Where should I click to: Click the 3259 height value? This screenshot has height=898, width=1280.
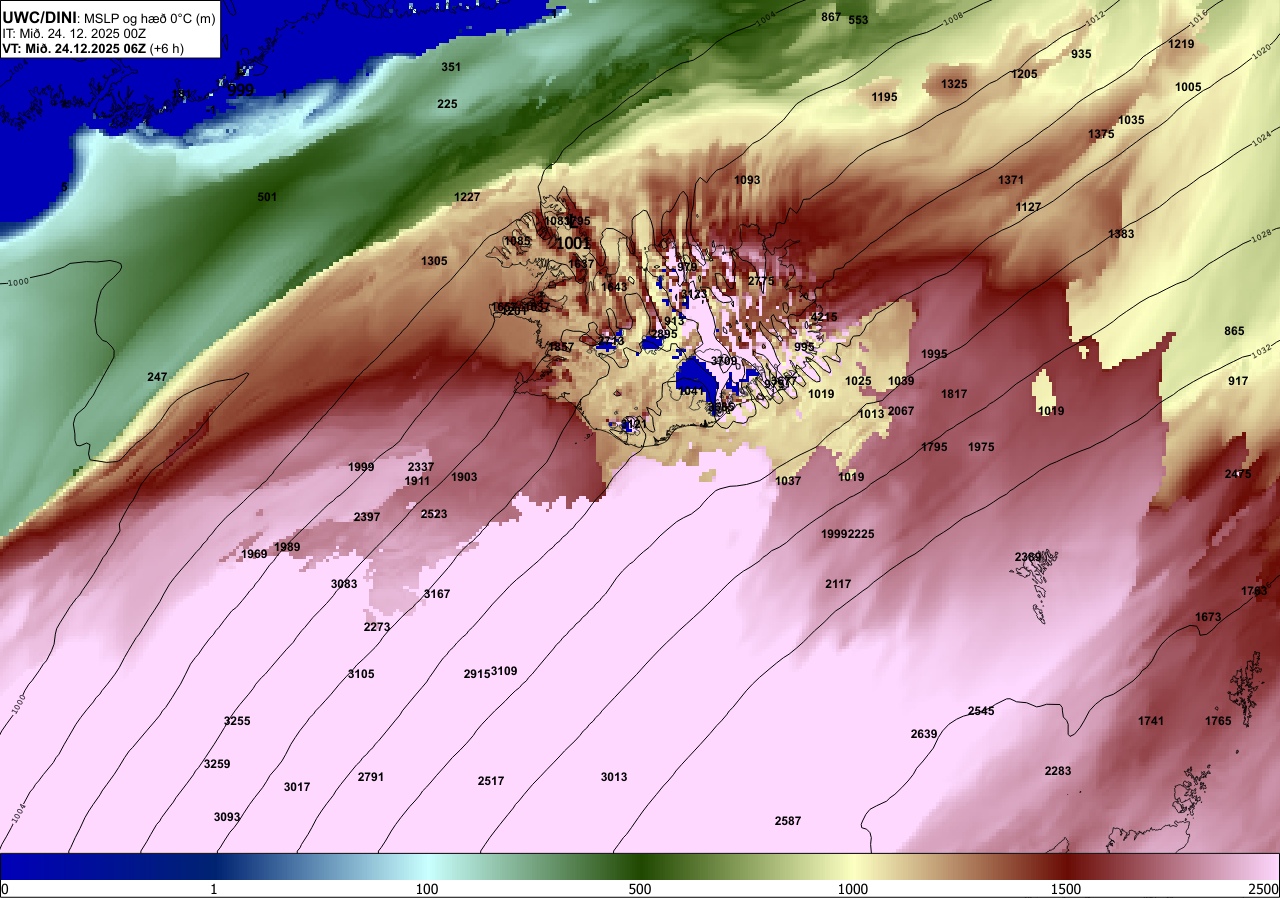pos(217,764)
